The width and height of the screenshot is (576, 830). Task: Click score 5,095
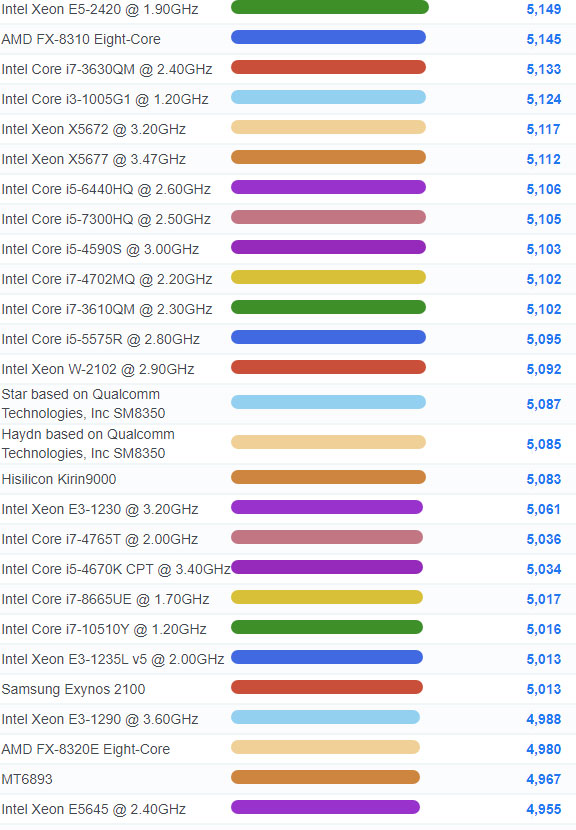point(544,339)
